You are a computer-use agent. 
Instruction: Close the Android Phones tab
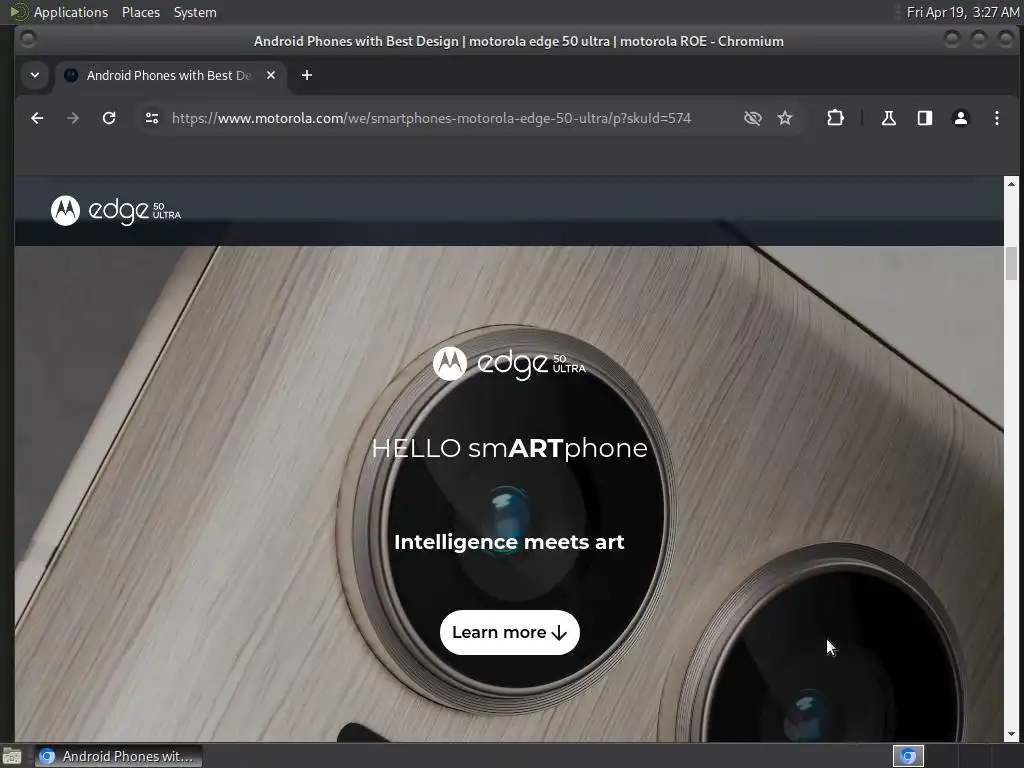(x=271, y=75)
